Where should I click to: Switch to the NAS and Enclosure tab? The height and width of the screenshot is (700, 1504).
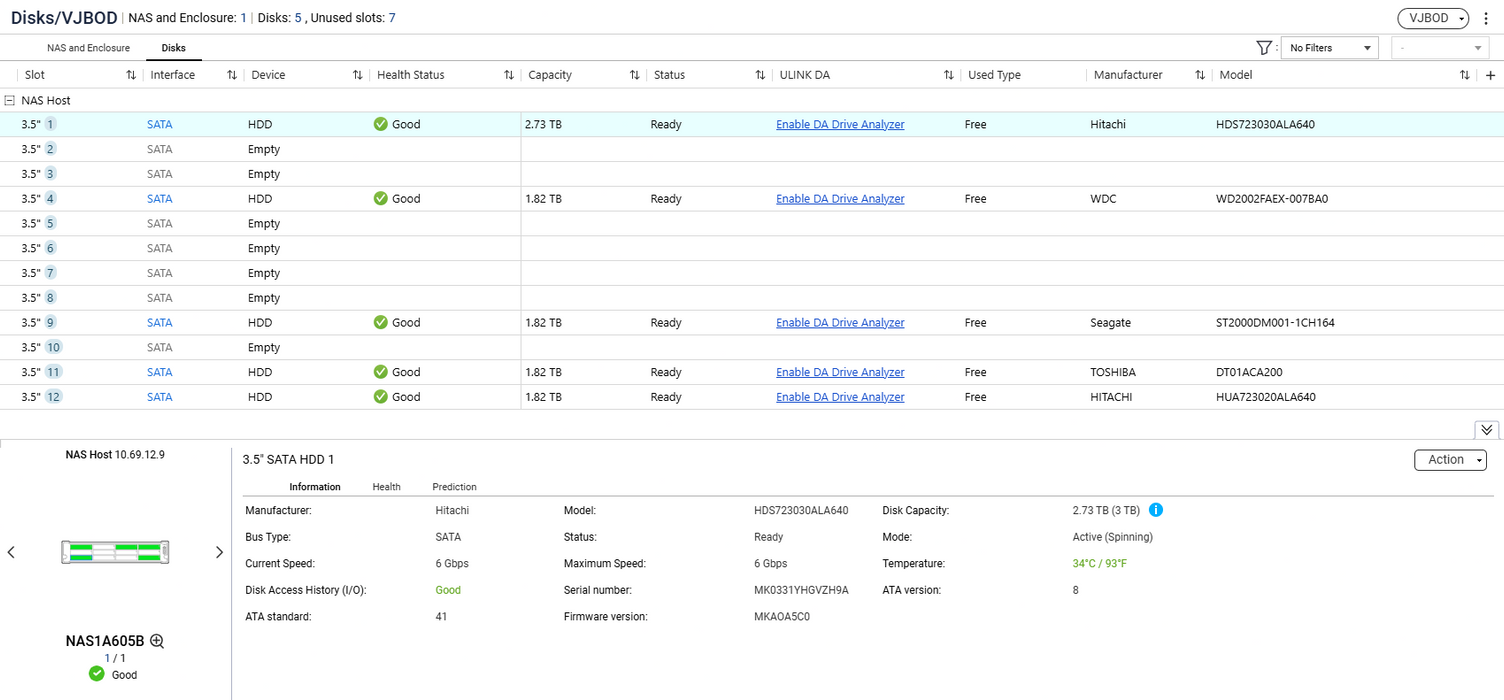(x=88, y=48)
